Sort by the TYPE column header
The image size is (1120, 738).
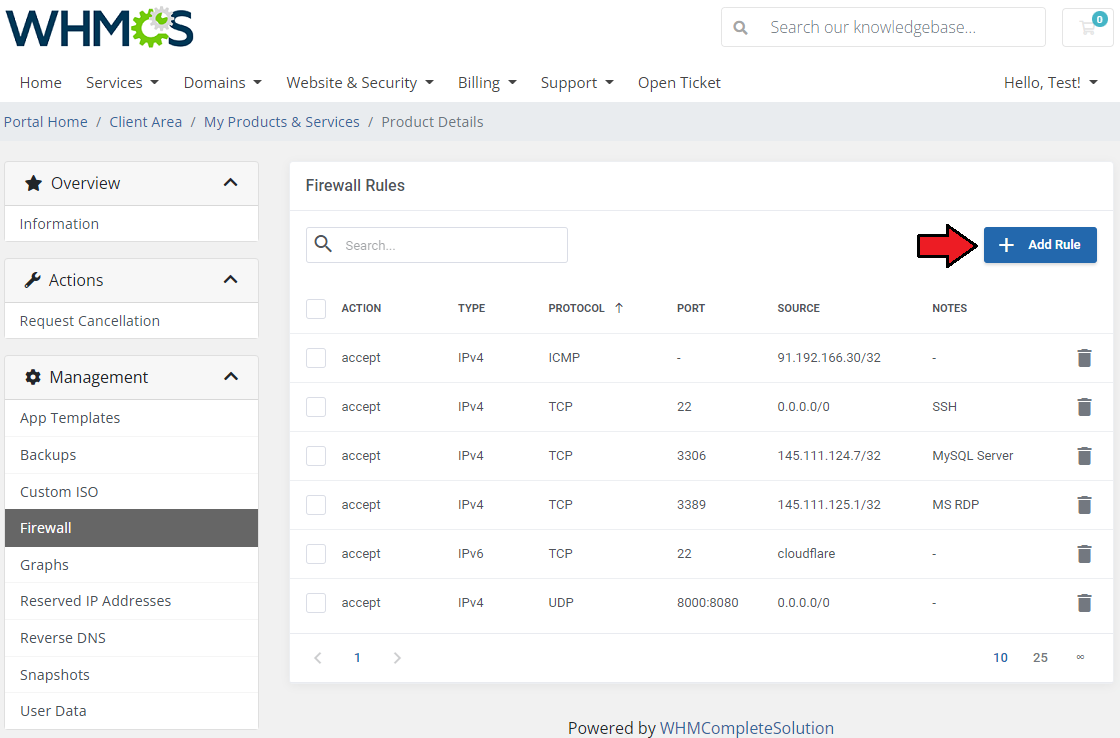(x=471, y=308)
